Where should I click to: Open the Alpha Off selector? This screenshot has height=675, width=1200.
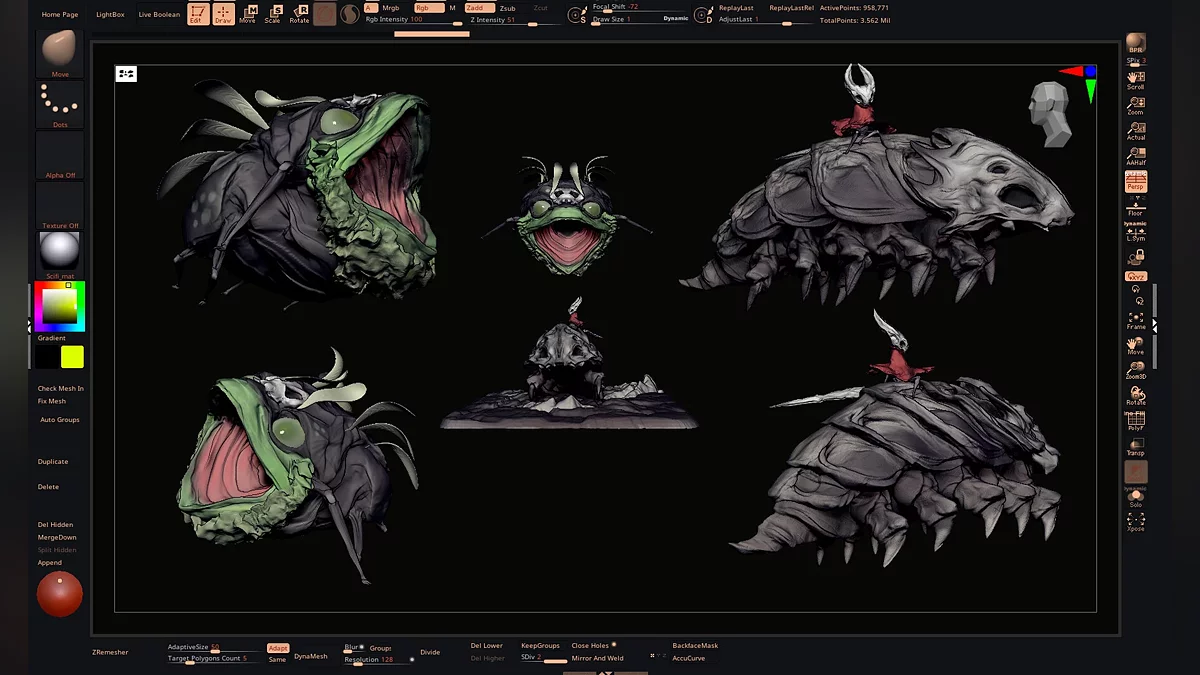pos(60,155)
